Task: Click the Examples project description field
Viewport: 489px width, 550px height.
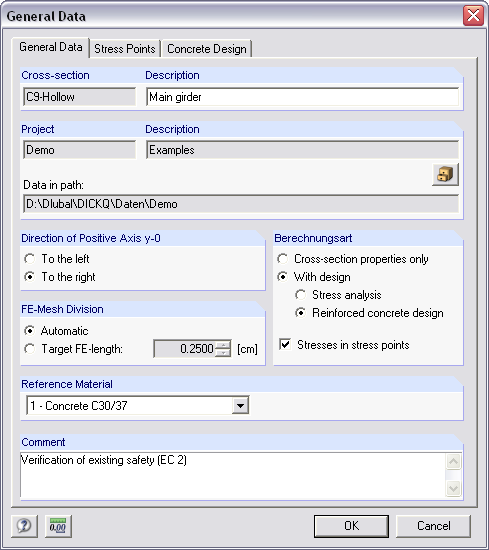Action: [302, 150]
